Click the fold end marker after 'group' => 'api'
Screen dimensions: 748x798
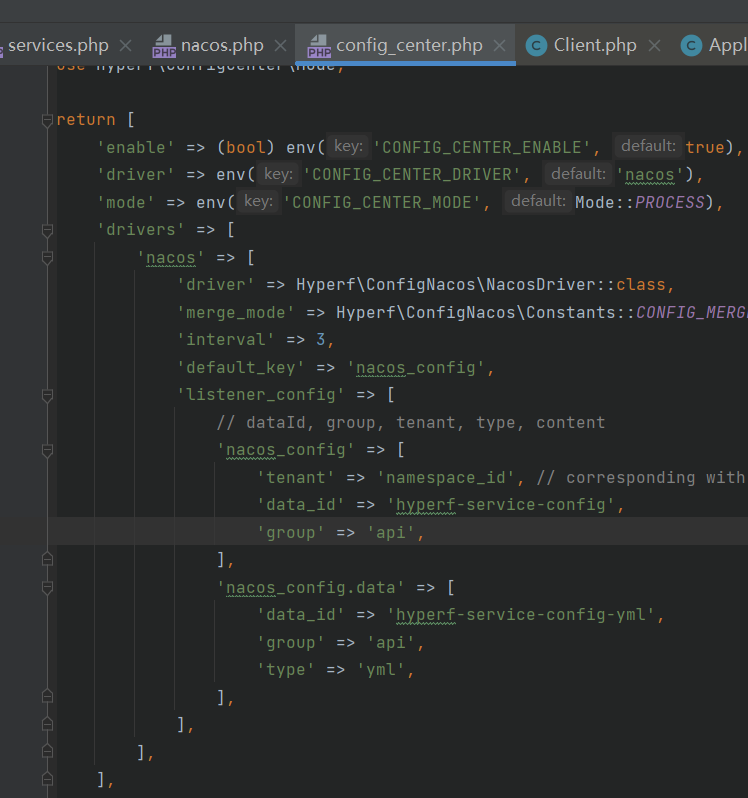(47, 559)
